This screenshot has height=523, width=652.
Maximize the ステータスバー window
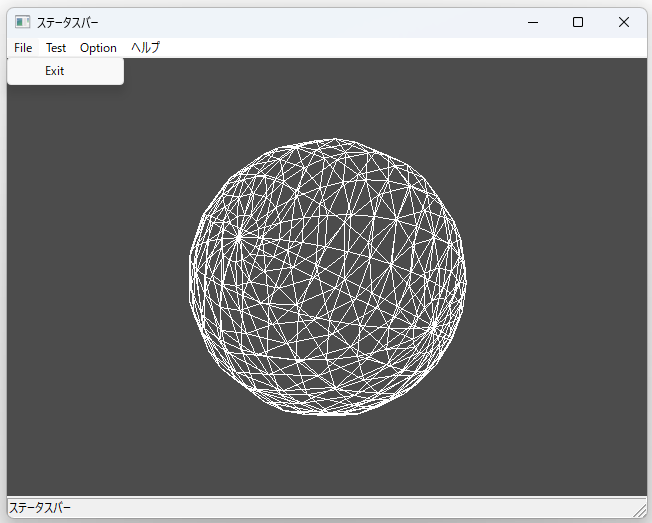coord(578,22)
